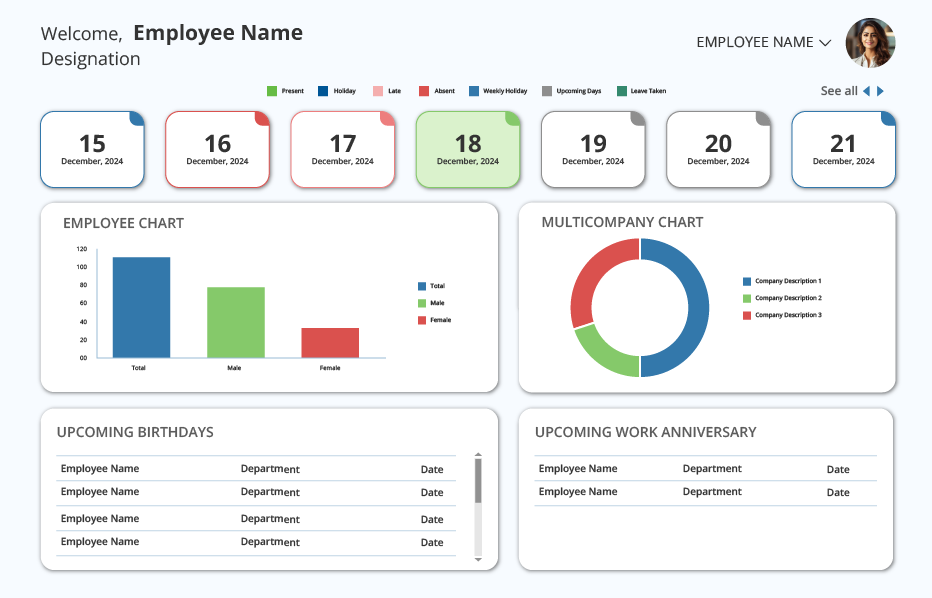Select the 18 December, 2024 date card
This screenshot has height=598, width=932.
click(x=468, y=150)
